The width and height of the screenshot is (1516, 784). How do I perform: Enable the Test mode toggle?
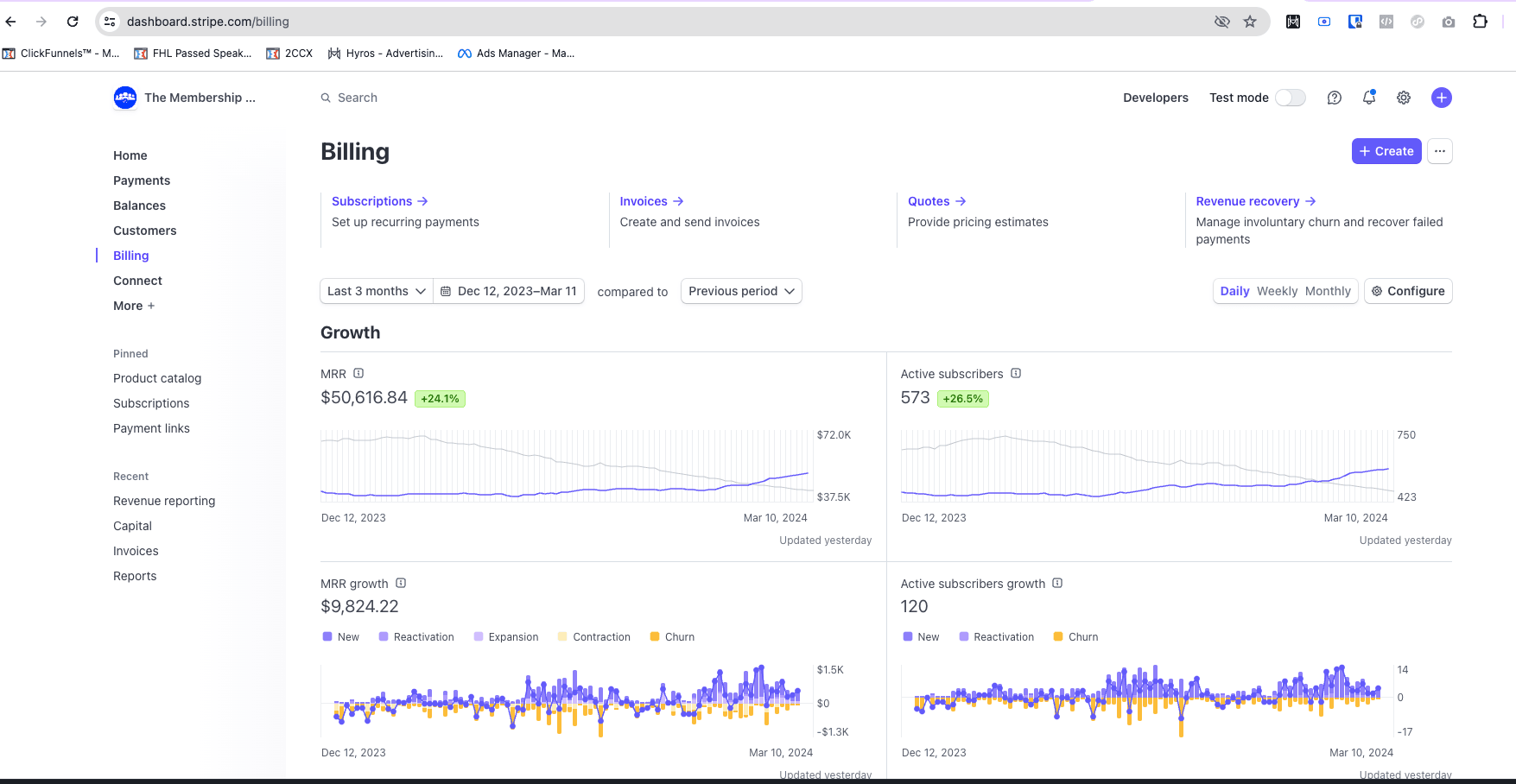pyautogui.click(x=1290, y=98)
